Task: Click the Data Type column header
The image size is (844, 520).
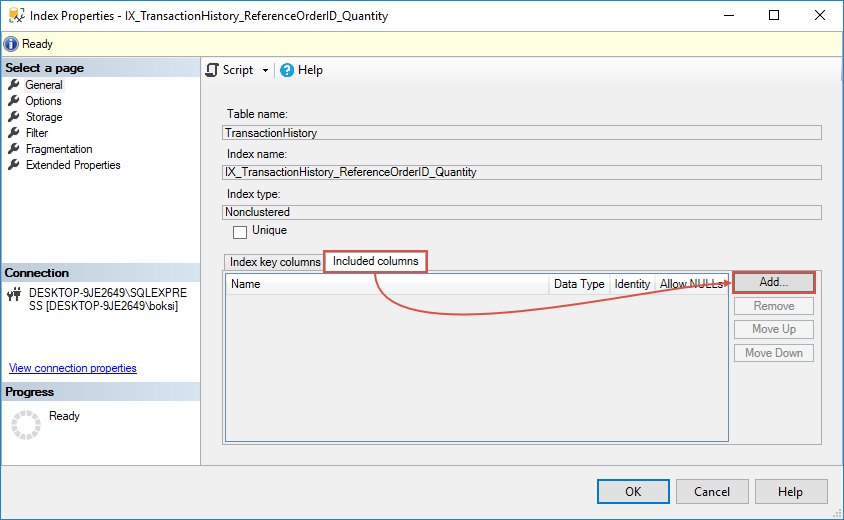Action: tap(579, 284)
